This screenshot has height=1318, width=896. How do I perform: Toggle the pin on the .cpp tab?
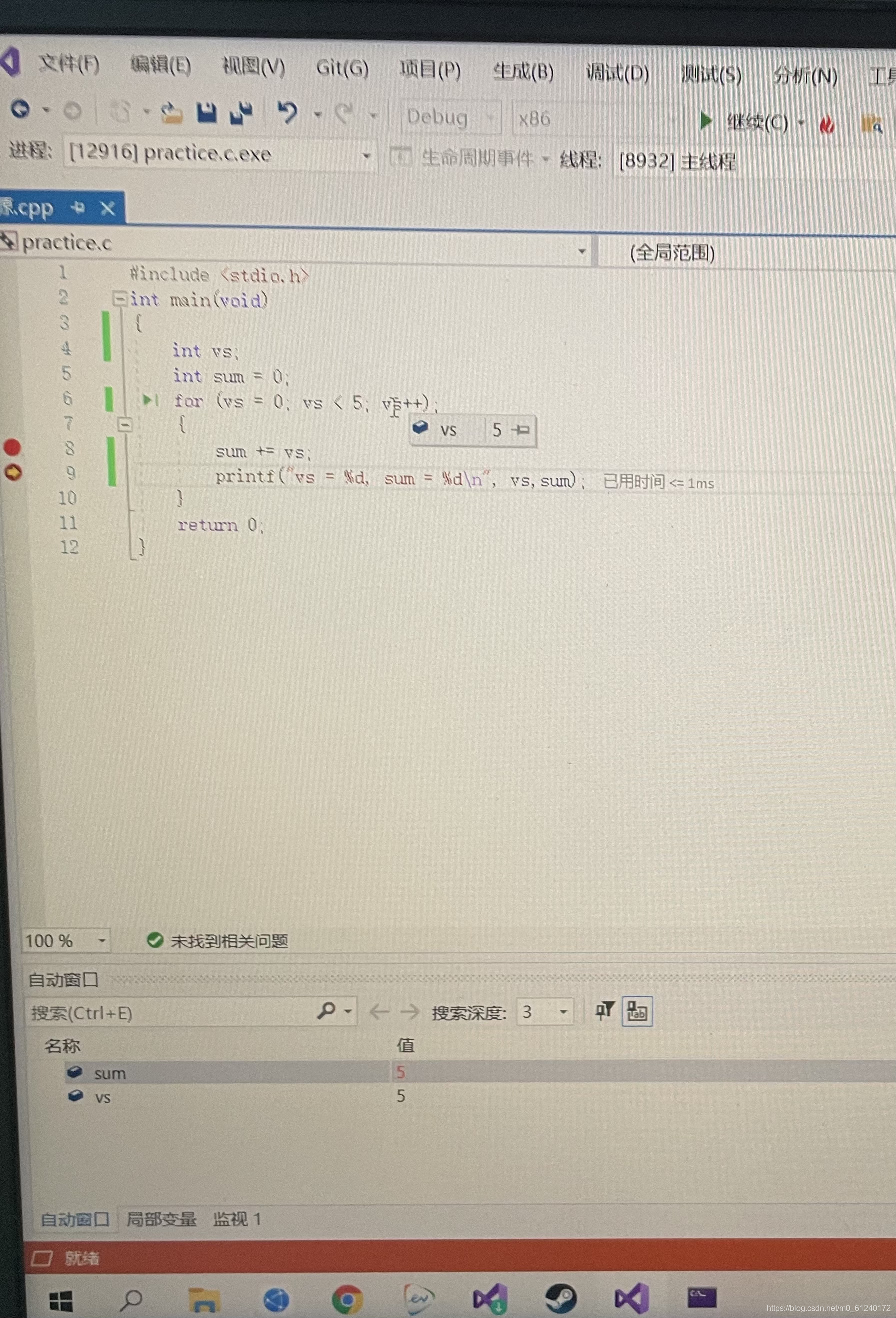click(x=78, y=208)
